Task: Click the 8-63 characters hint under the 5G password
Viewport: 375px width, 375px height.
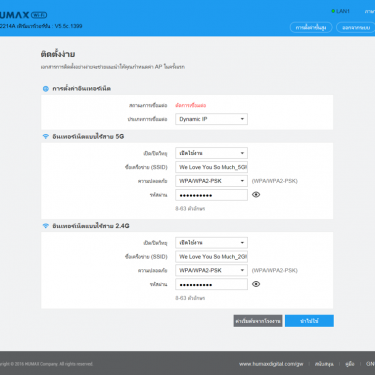Action: [190, 209]
